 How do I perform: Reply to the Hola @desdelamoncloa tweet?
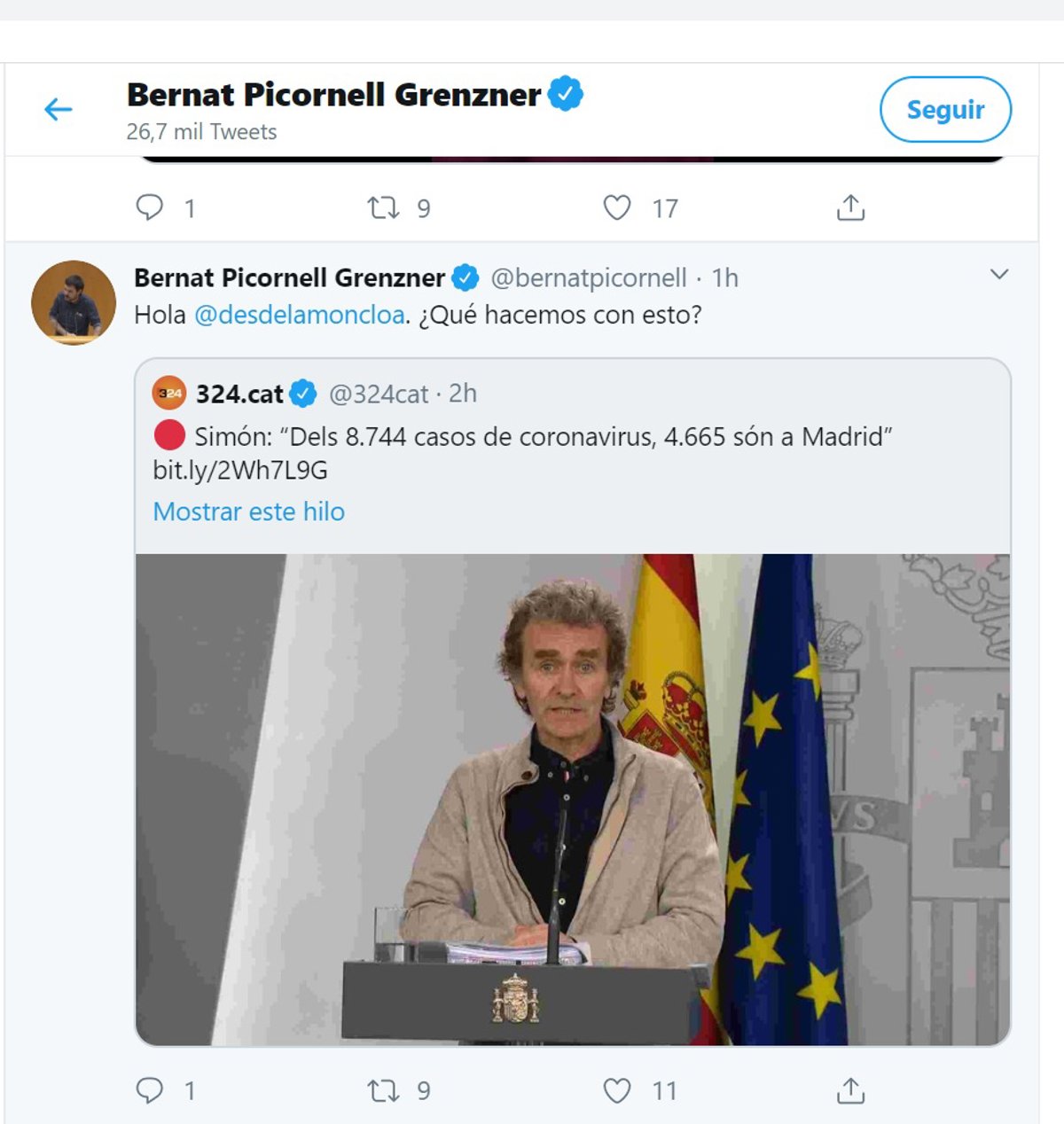pos(149,1089)
